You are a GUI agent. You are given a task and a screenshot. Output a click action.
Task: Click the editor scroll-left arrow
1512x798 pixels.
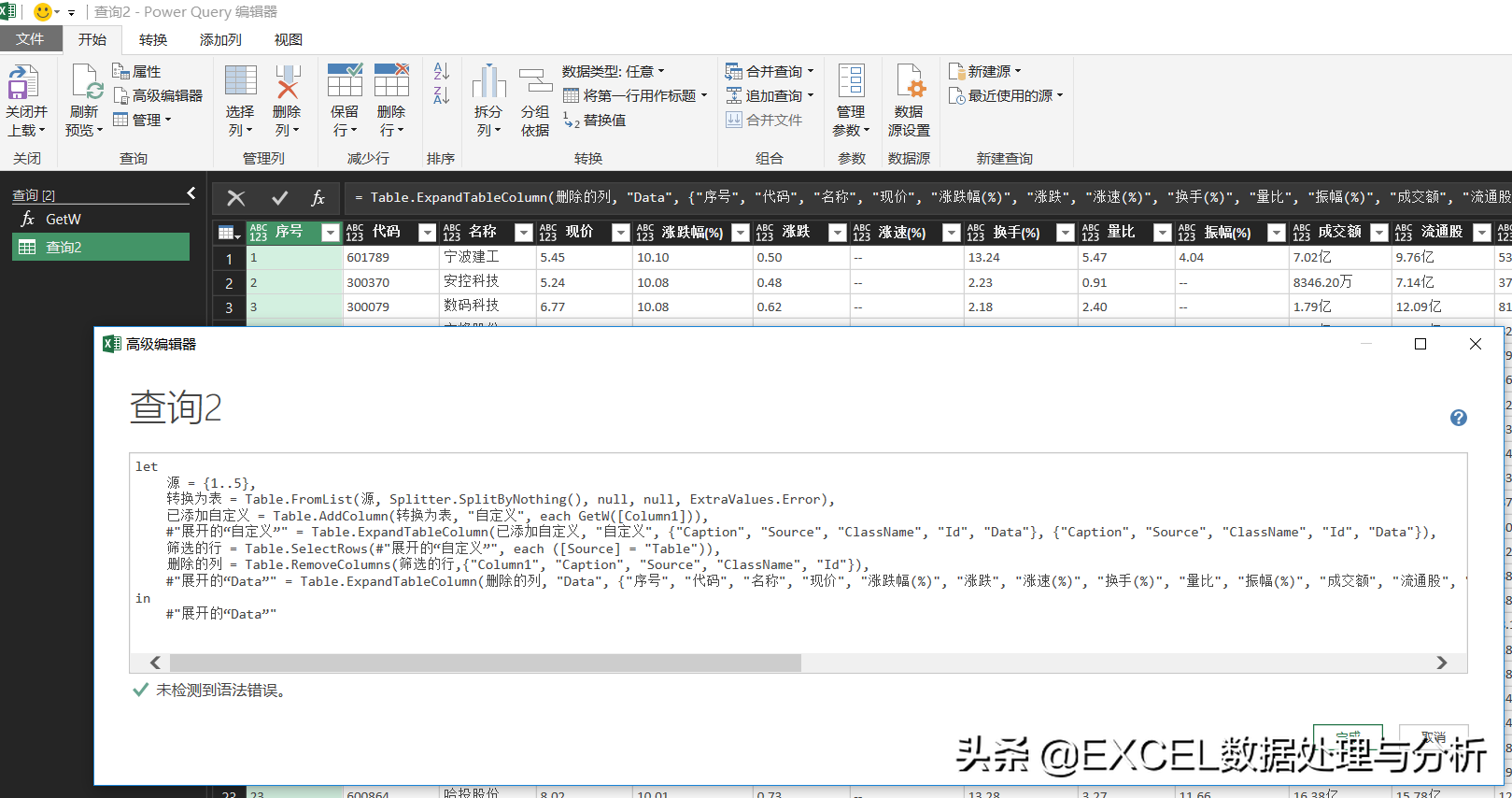click(155, 663)
